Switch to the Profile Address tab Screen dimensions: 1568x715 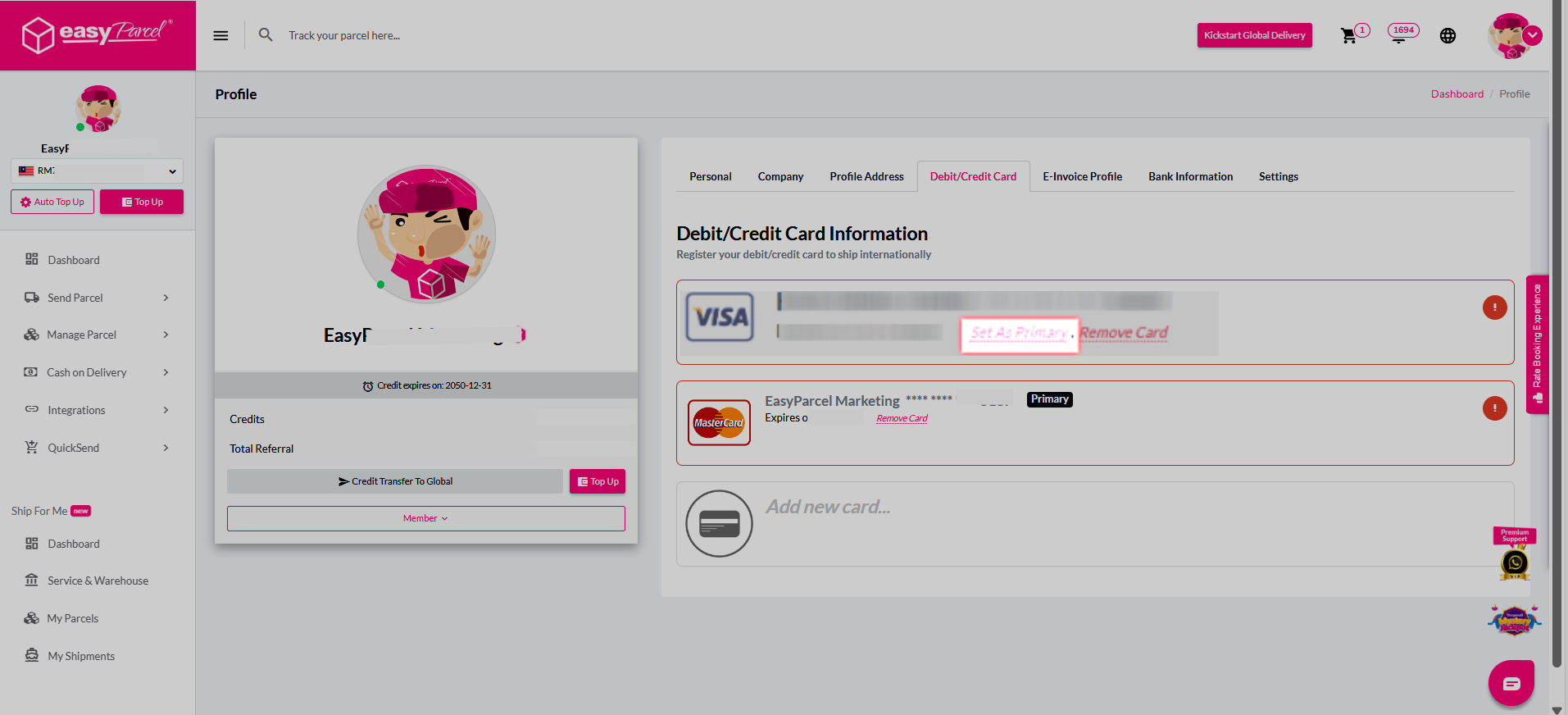[x=866, y=176]
